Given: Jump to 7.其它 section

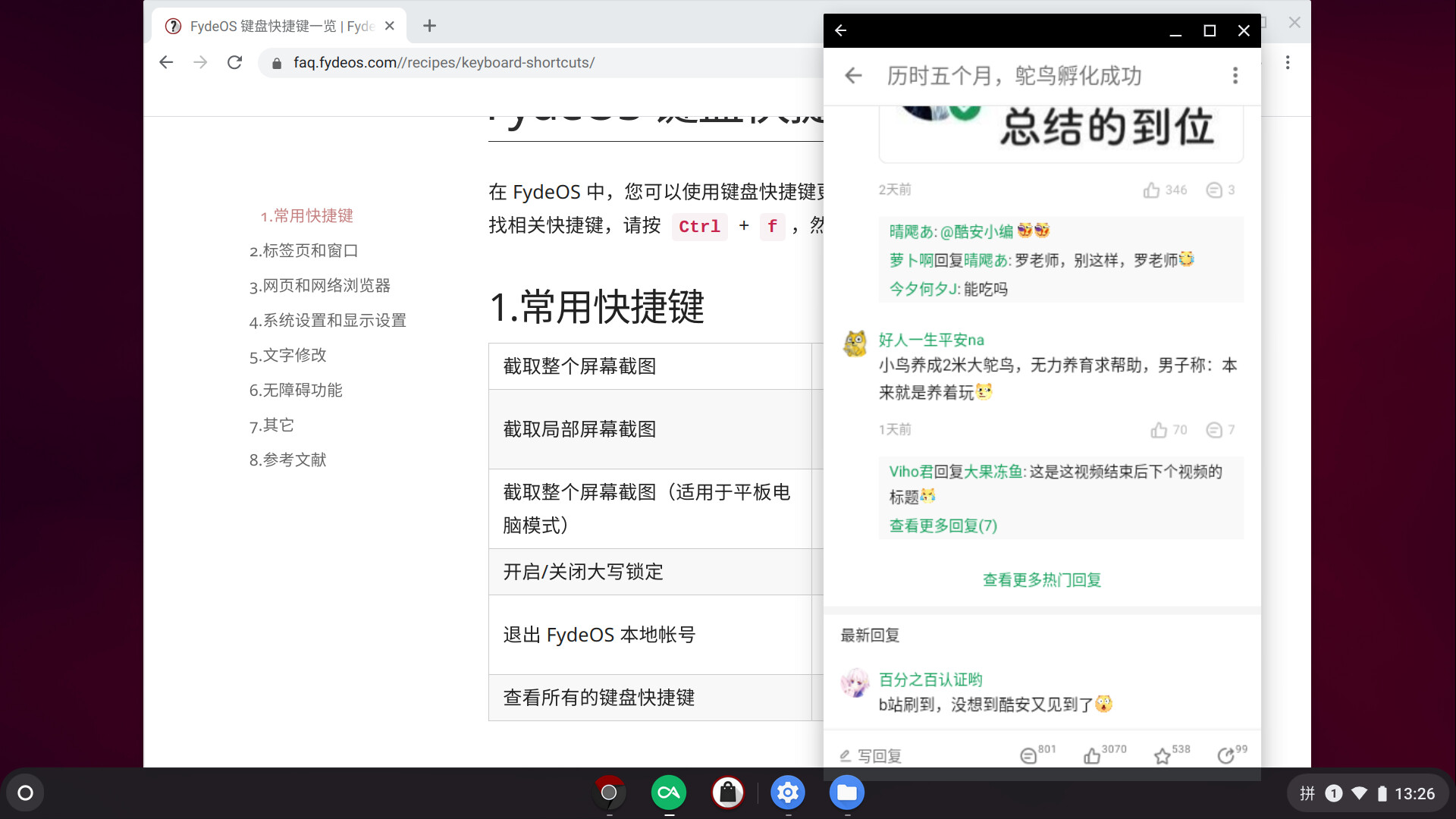Looking at the screenshot, I should [271, 425].
